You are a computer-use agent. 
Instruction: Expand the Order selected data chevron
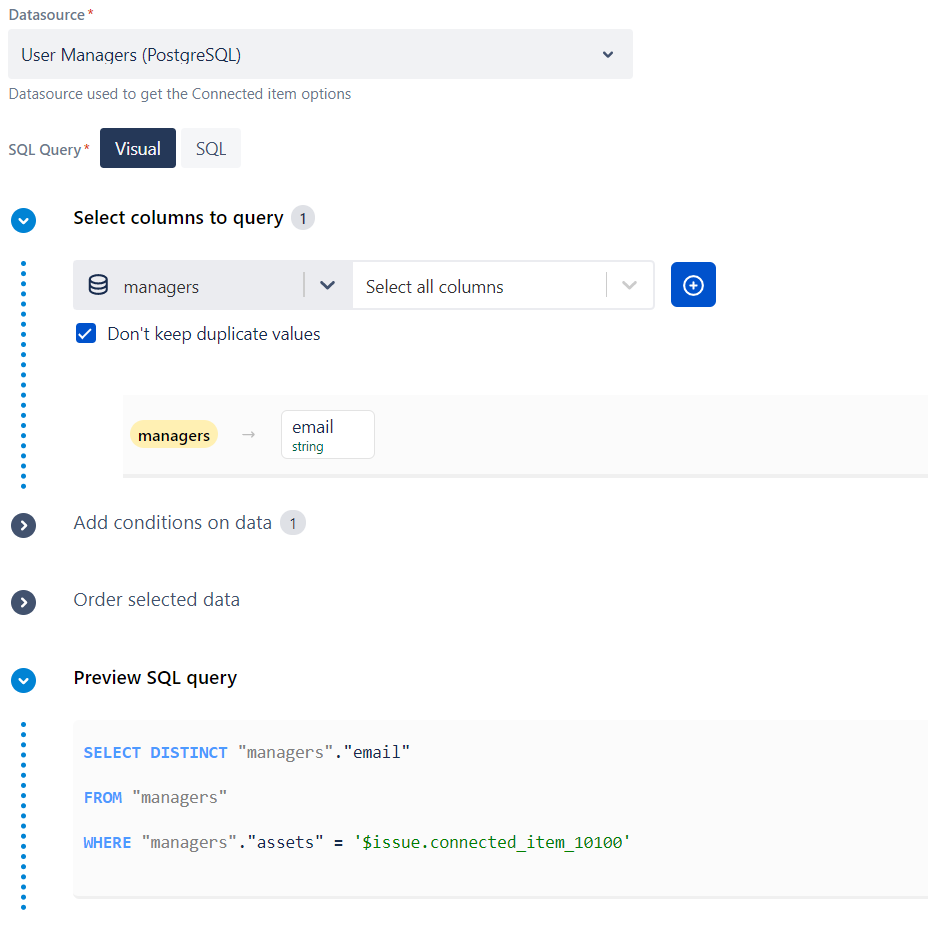click(23, 602)
